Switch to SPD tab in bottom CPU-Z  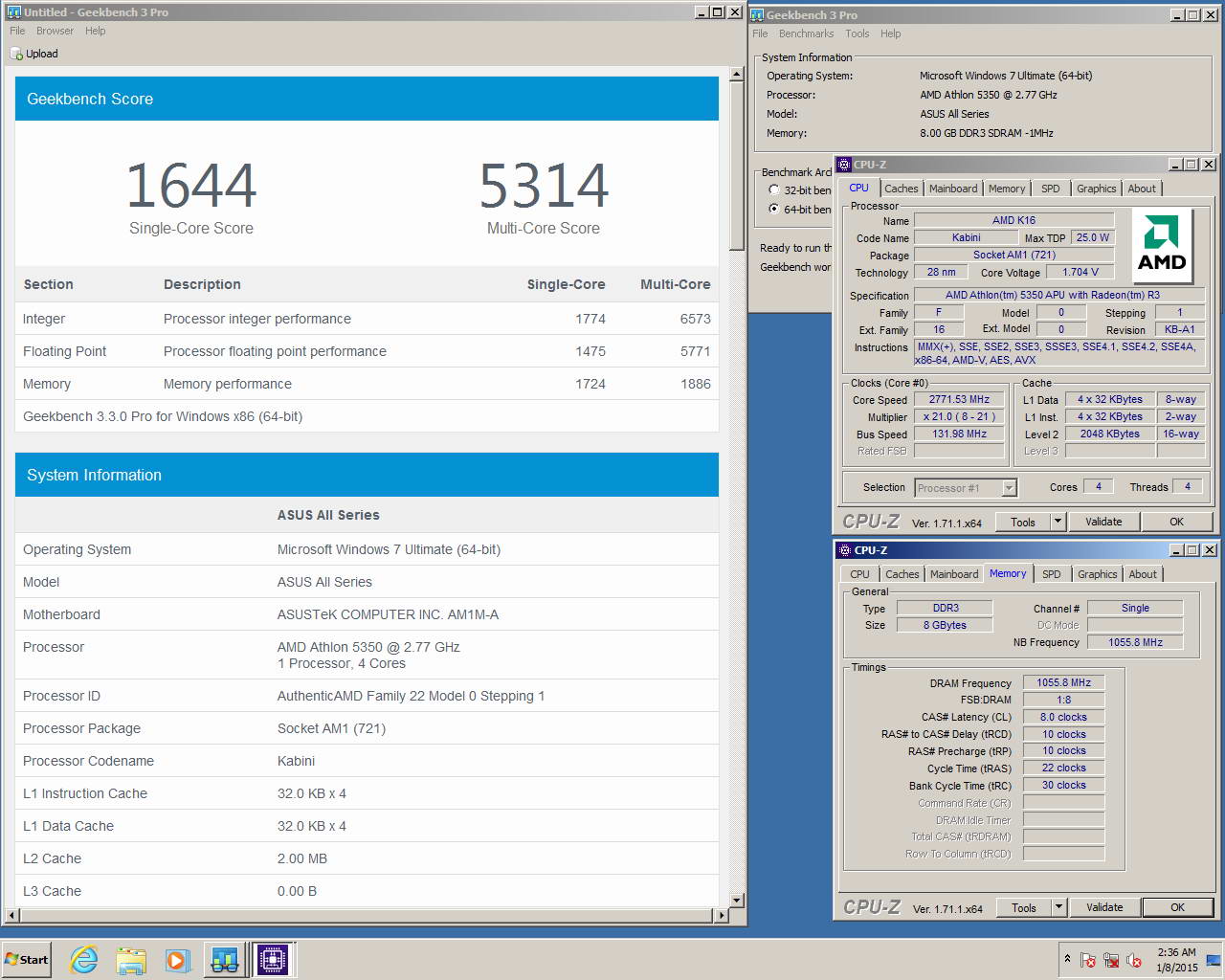point(1052,574)
